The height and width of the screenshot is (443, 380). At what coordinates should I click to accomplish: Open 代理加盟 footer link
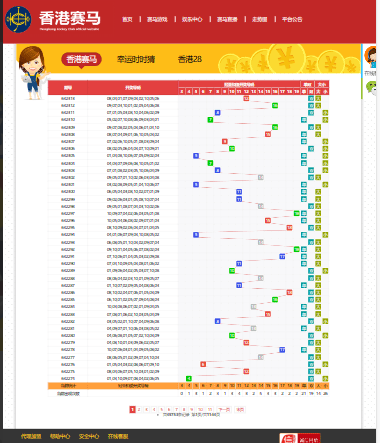click(31, 436)
